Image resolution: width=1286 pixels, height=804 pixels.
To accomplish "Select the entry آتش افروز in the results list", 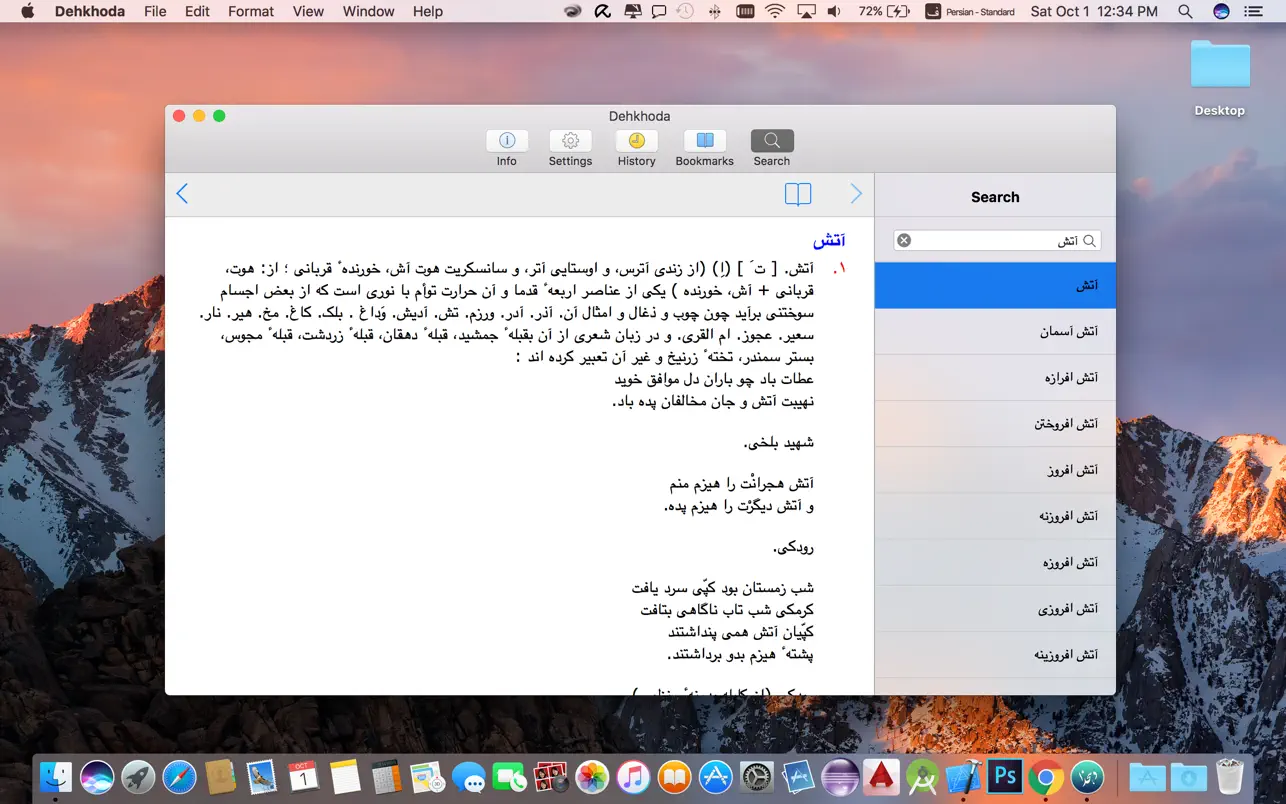I will tap(995, 469).
